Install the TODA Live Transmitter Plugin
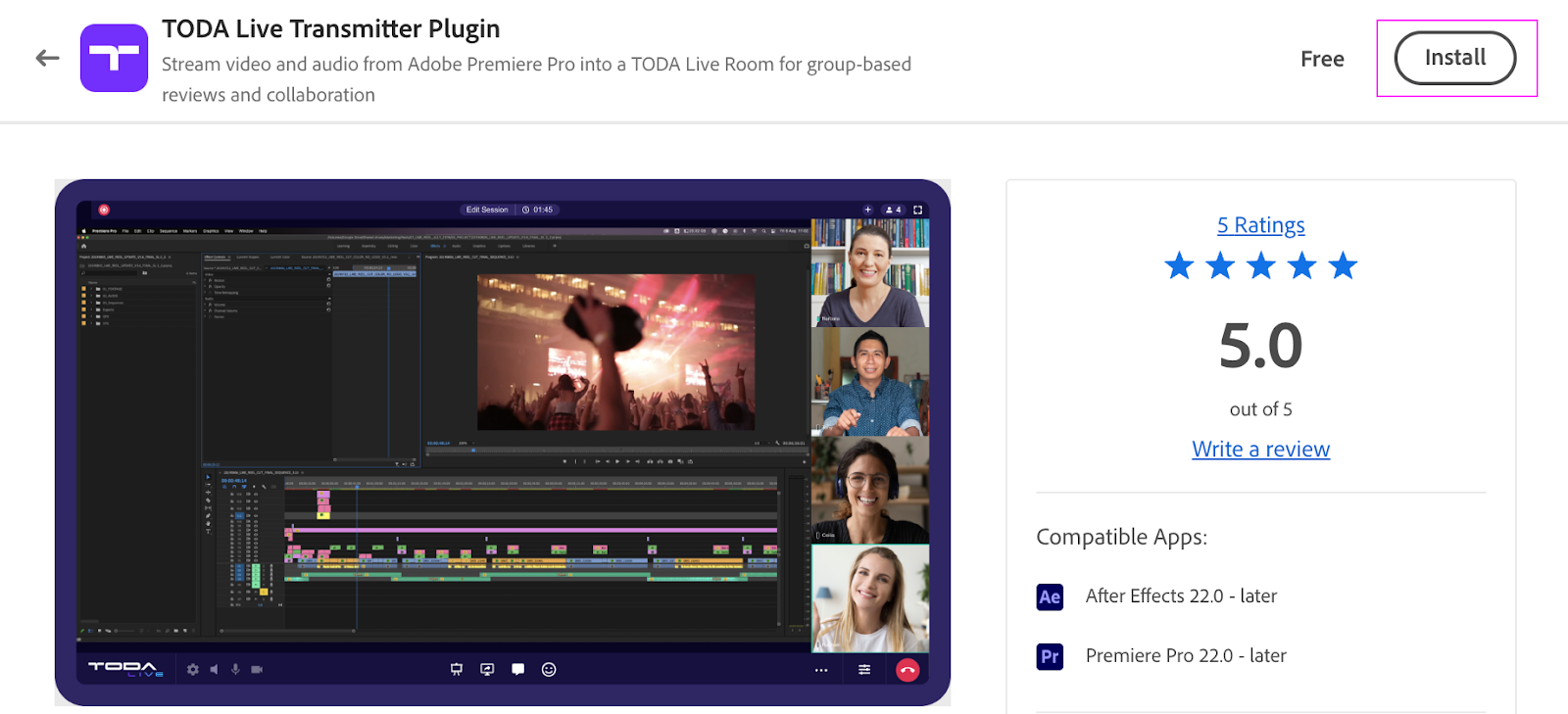 pyautogui.click(x=1455, y=58)
